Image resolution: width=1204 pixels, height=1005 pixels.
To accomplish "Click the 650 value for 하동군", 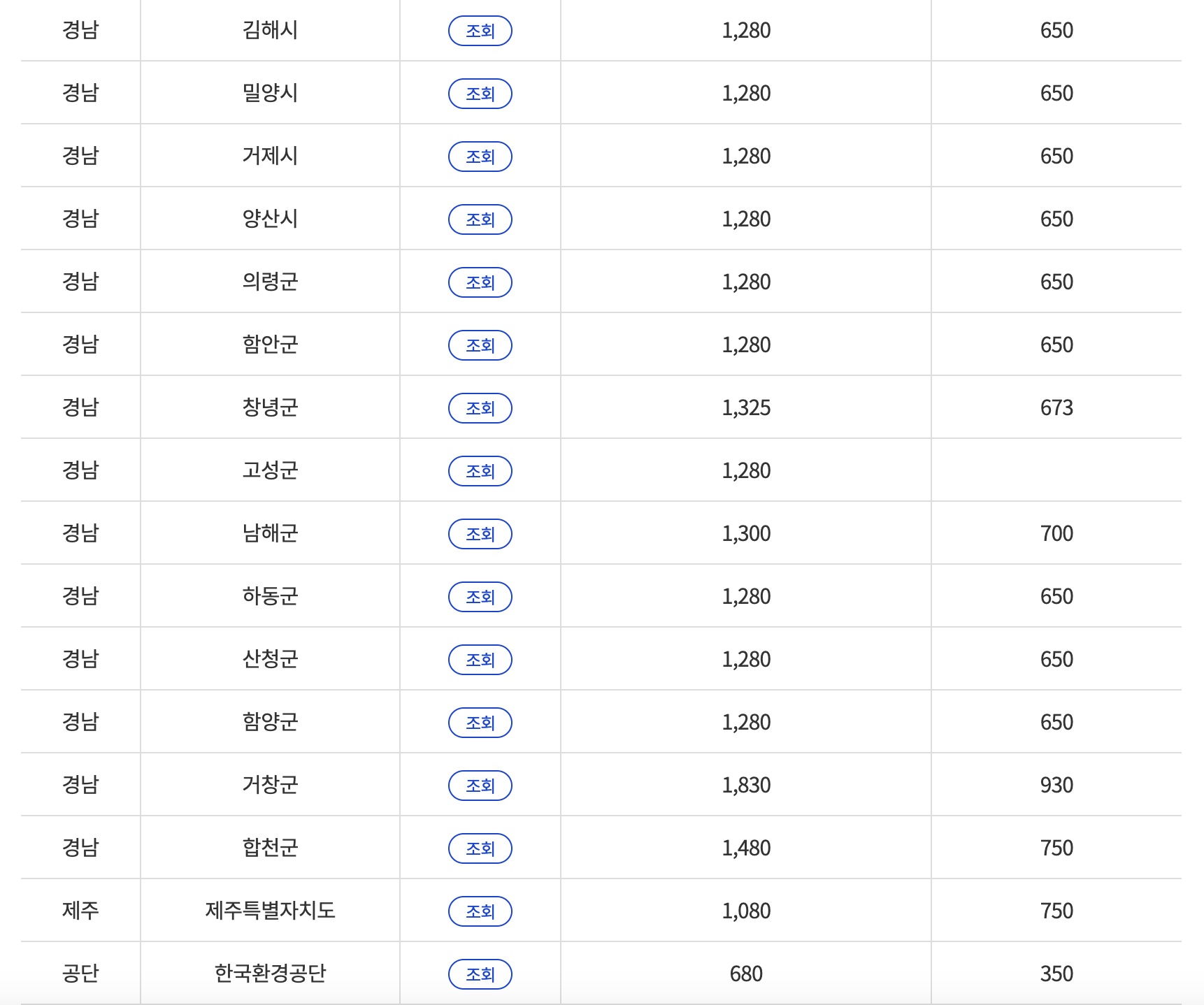I will (1056, 596).
